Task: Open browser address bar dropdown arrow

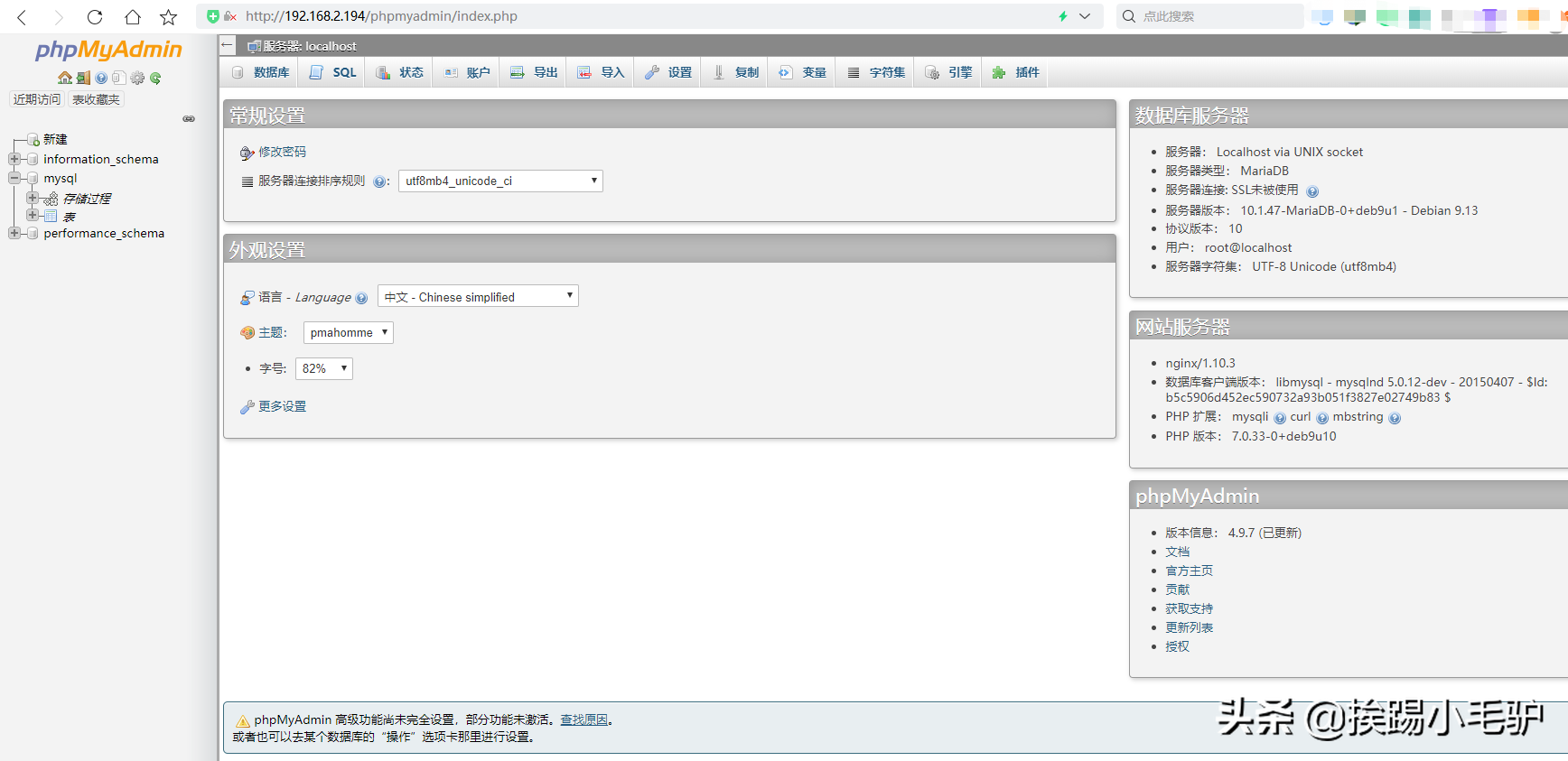Action: [1085, 16]
